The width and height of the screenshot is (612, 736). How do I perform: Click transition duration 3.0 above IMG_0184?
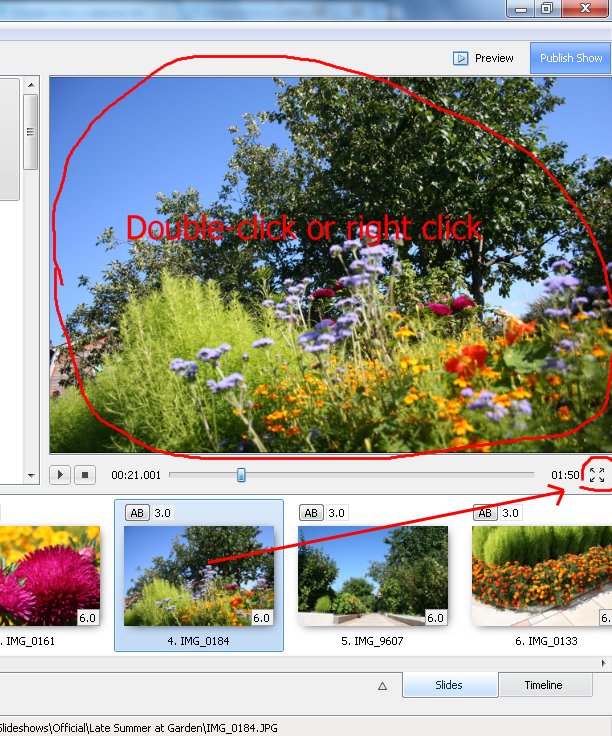162,513
